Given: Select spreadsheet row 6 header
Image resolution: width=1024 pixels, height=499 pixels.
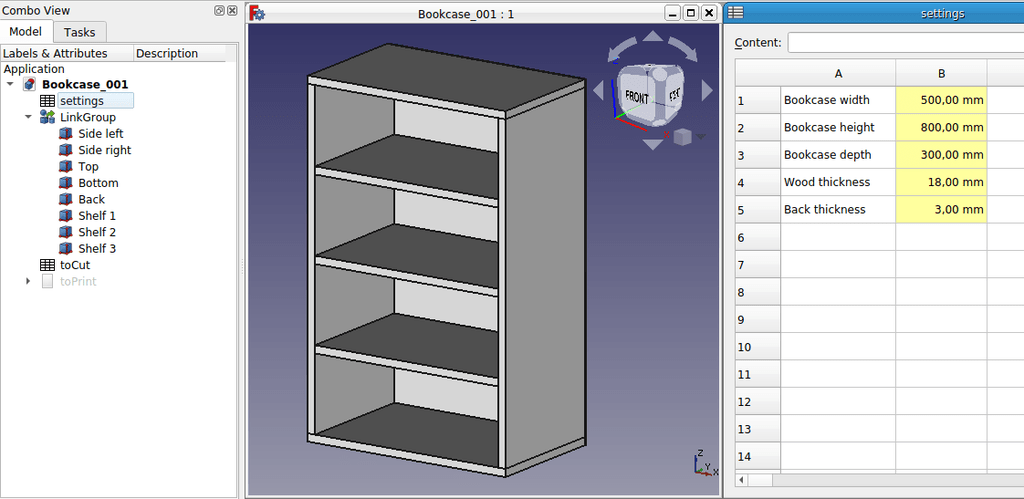Looking at the screenshot, I should point(758,238).
